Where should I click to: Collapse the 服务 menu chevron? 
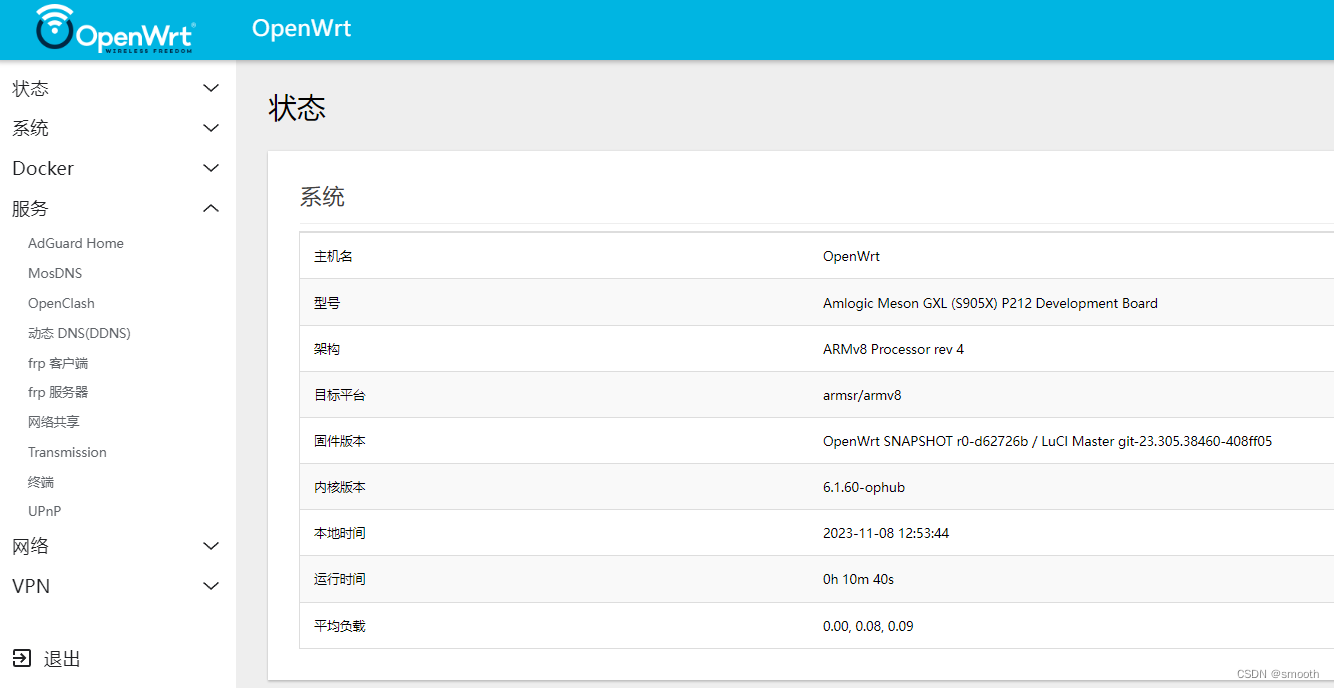(x=211, y=208)
